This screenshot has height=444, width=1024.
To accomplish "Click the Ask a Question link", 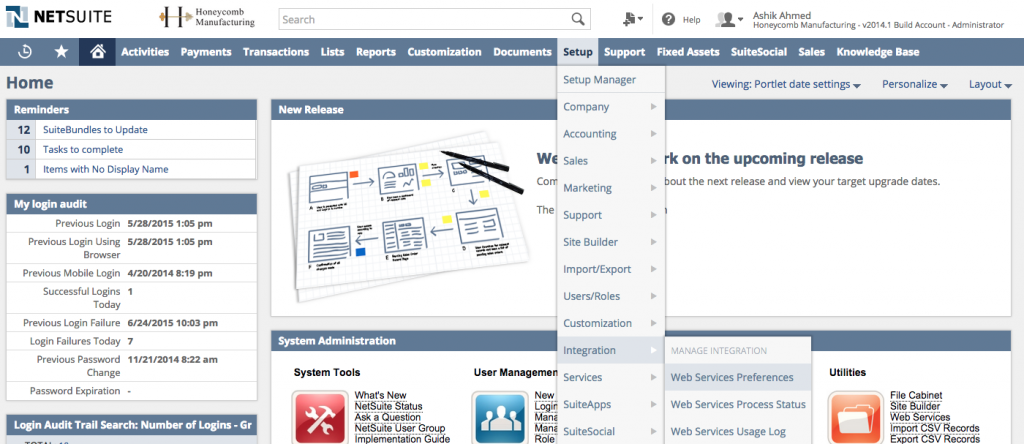I will pos(389,417).
